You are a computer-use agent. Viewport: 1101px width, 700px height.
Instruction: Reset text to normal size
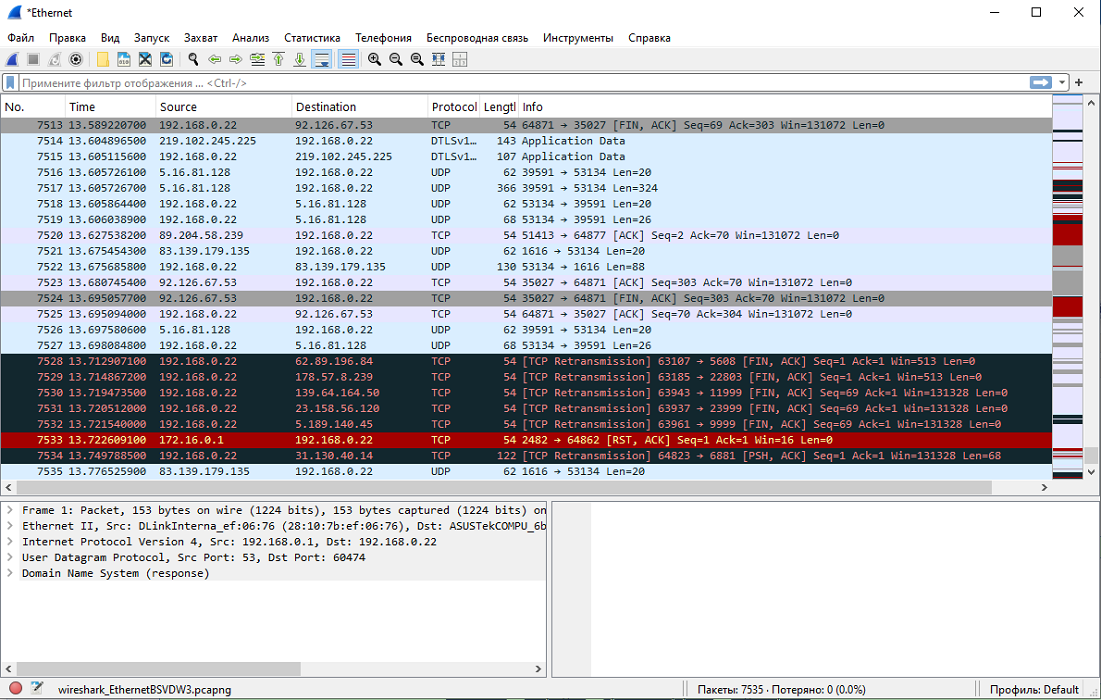pos(417,60)
